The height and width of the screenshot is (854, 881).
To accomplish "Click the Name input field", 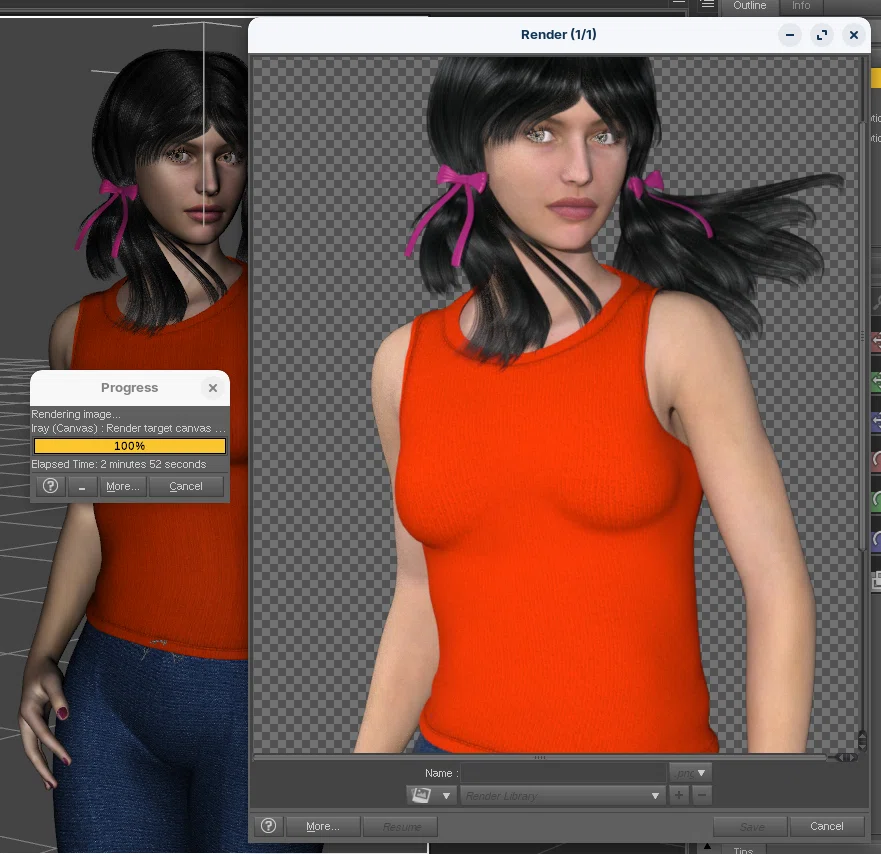I will click(564, 773).
